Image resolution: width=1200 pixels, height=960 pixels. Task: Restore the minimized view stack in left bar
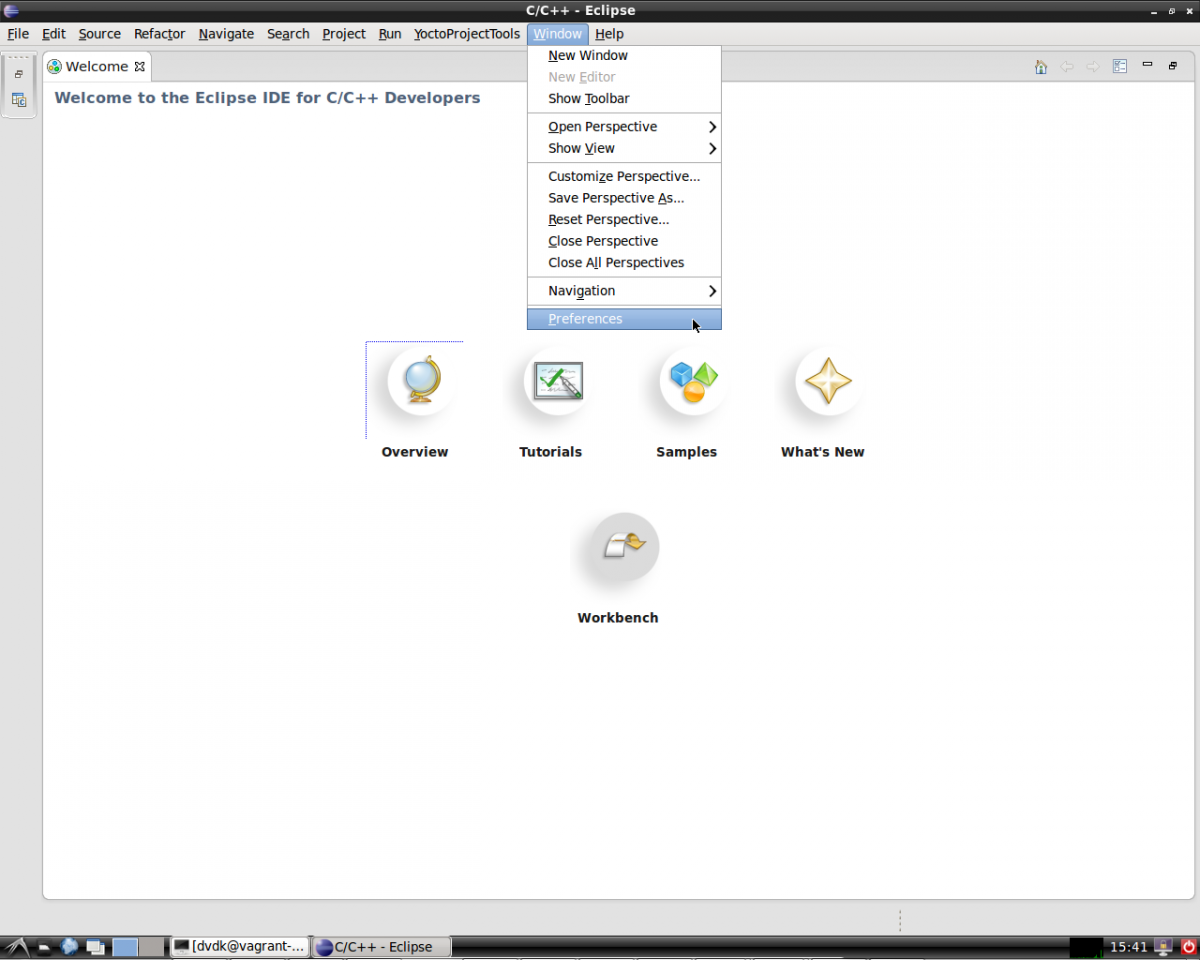click(x=19, y=74)
